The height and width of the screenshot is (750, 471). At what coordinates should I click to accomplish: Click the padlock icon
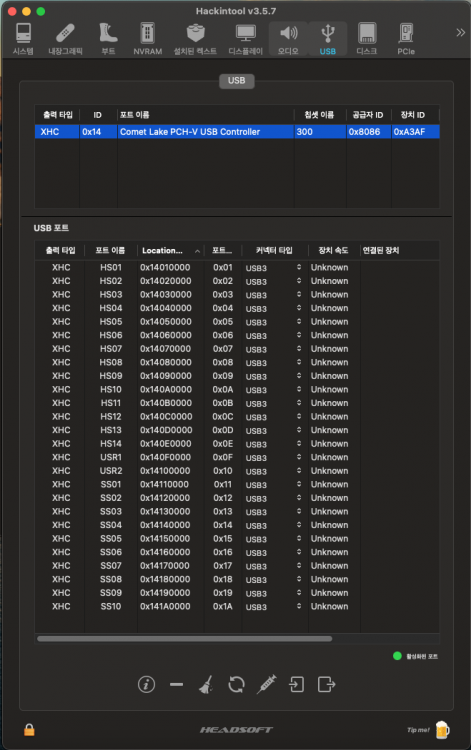pyautogui.click(x=29, y=729)
